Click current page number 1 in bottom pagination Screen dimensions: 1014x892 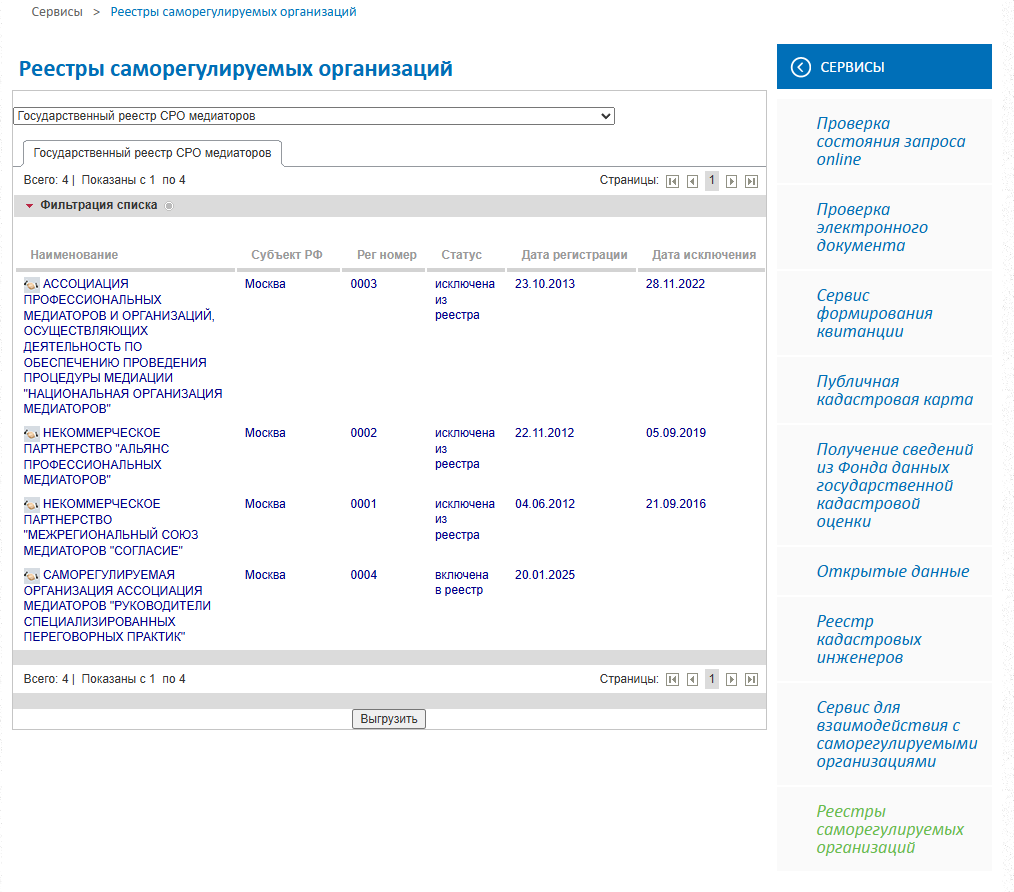(x=712, y=679)
